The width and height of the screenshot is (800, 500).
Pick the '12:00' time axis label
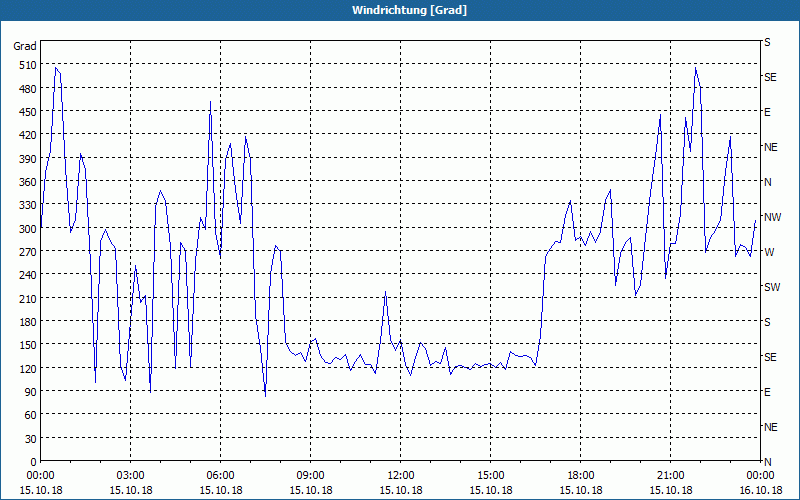[x=401, y=476]
